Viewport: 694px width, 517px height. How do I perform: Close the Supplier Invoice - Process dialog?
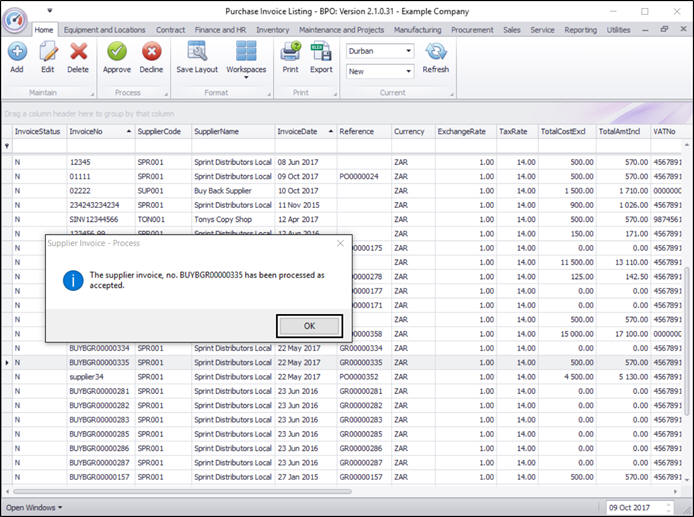click(x=339, y=243)
